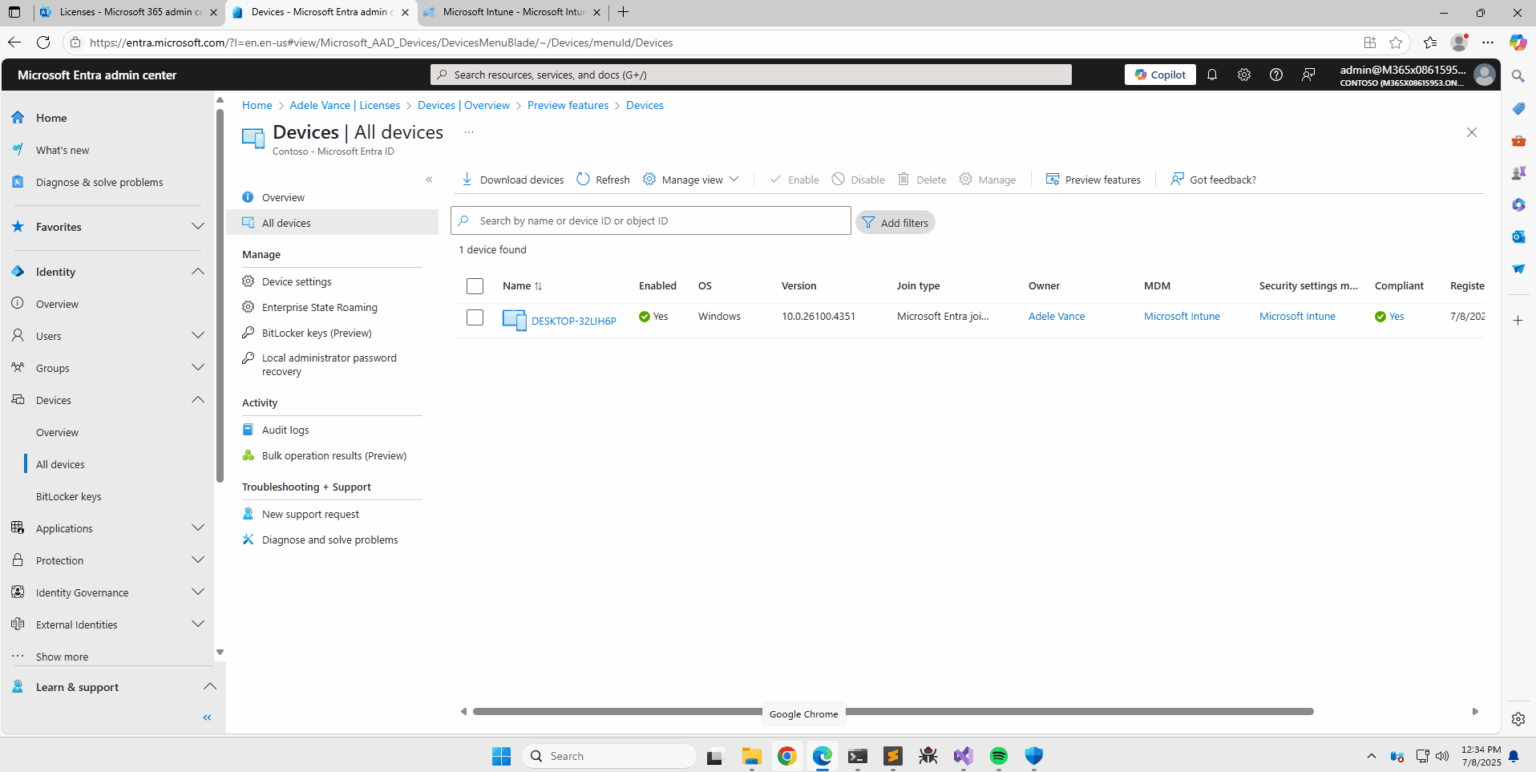Click the Preview features flask icon
The height and width of the screenshot is (772, 1536).
pyautogui.click(x=1053, y=179)
